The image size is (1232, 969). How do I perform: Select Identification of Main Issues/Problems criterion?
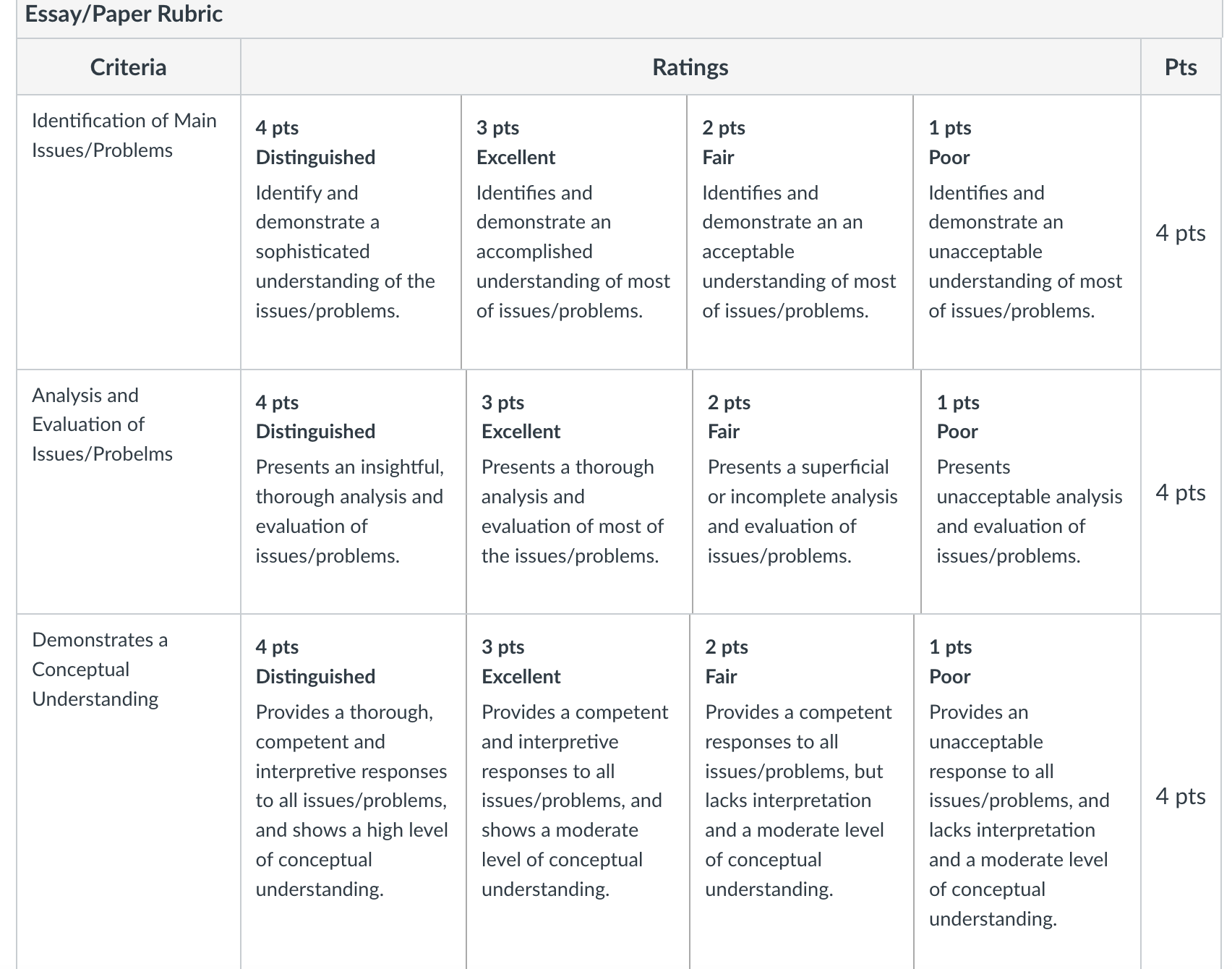click(x=124, y=135)
